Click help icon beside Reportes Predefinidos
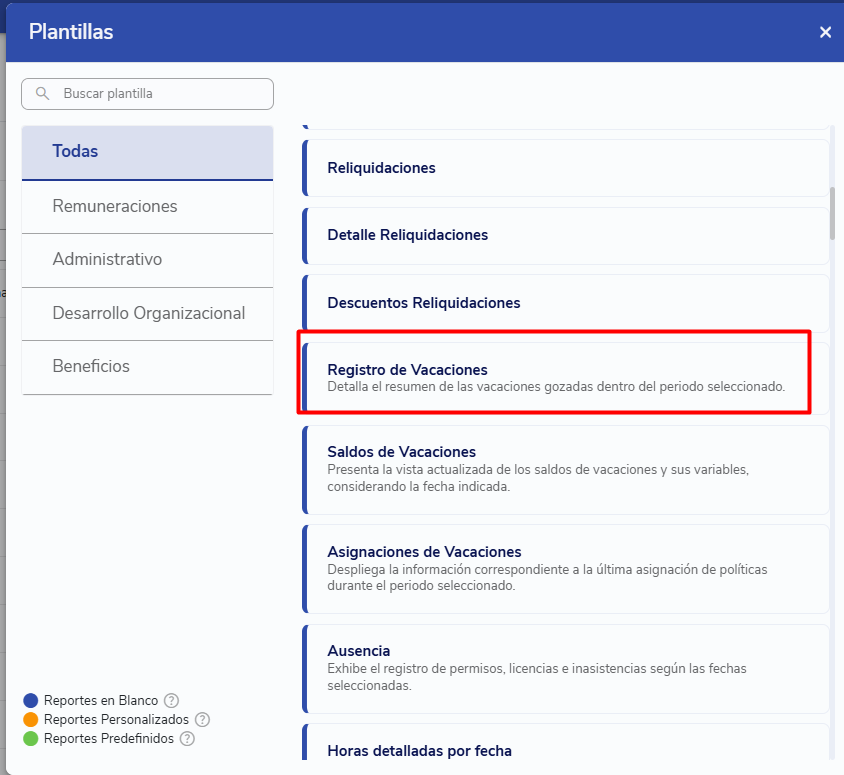Viewport: 844px width, 775px height. [187, 738]
